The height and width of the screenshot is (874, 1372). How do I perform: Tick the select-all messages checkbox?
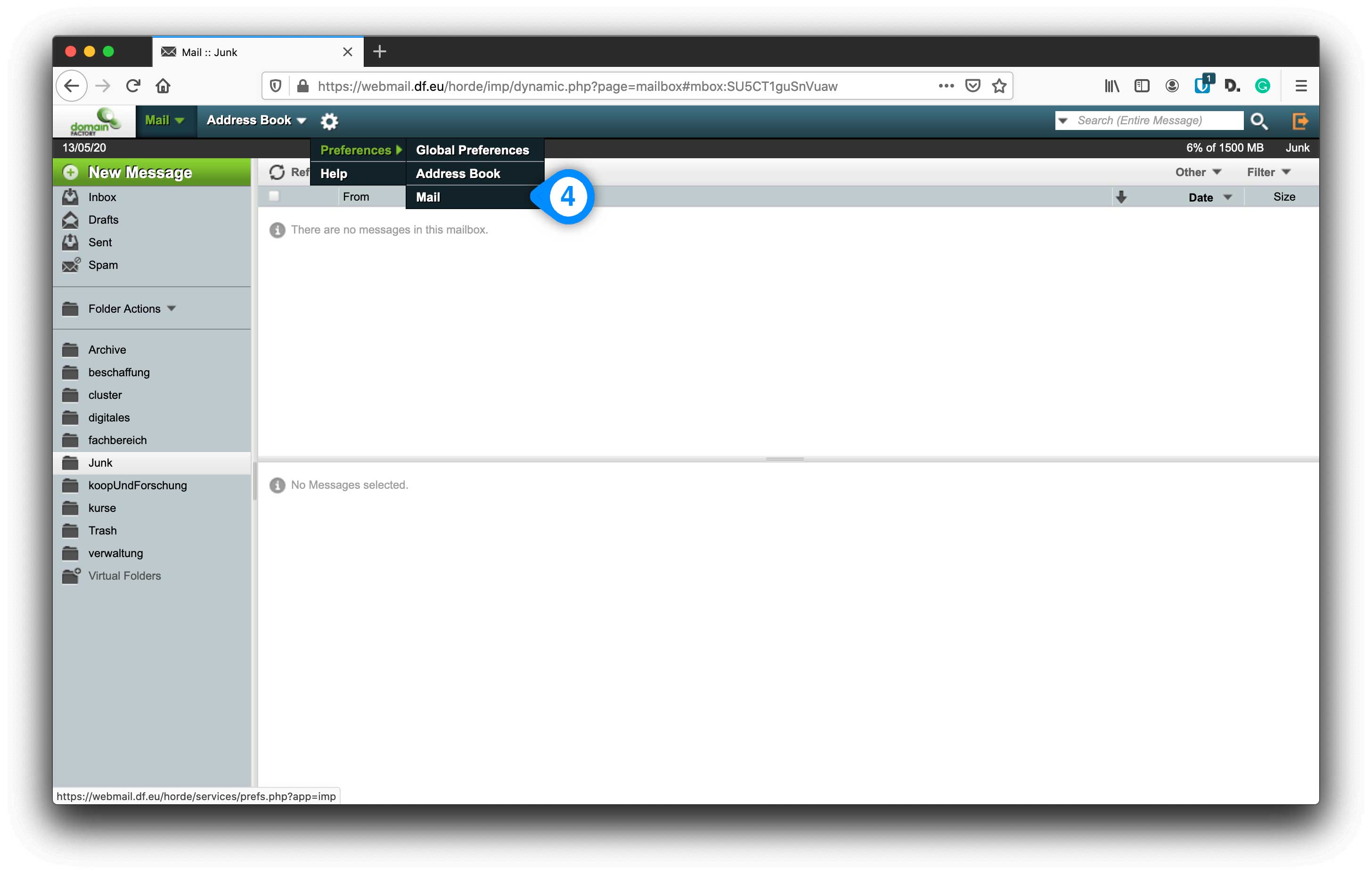(274, 196)
